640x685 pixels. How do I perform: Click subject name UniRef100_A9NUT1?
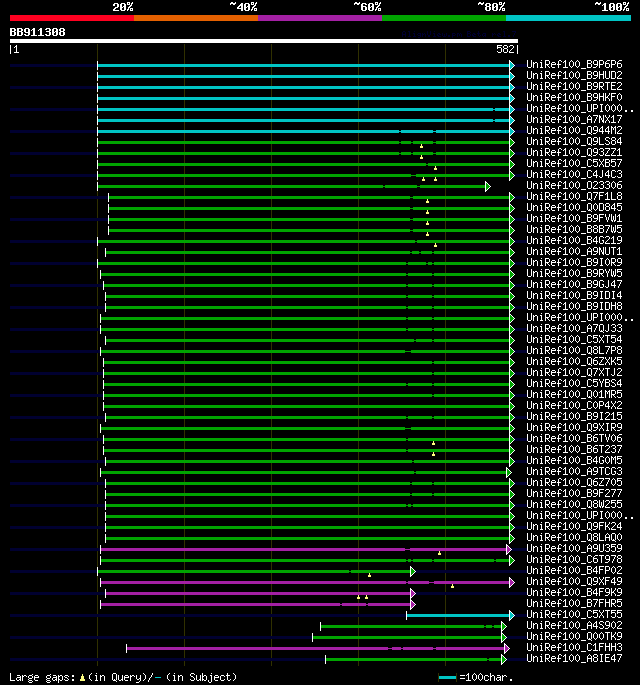(x=574, y=252)
